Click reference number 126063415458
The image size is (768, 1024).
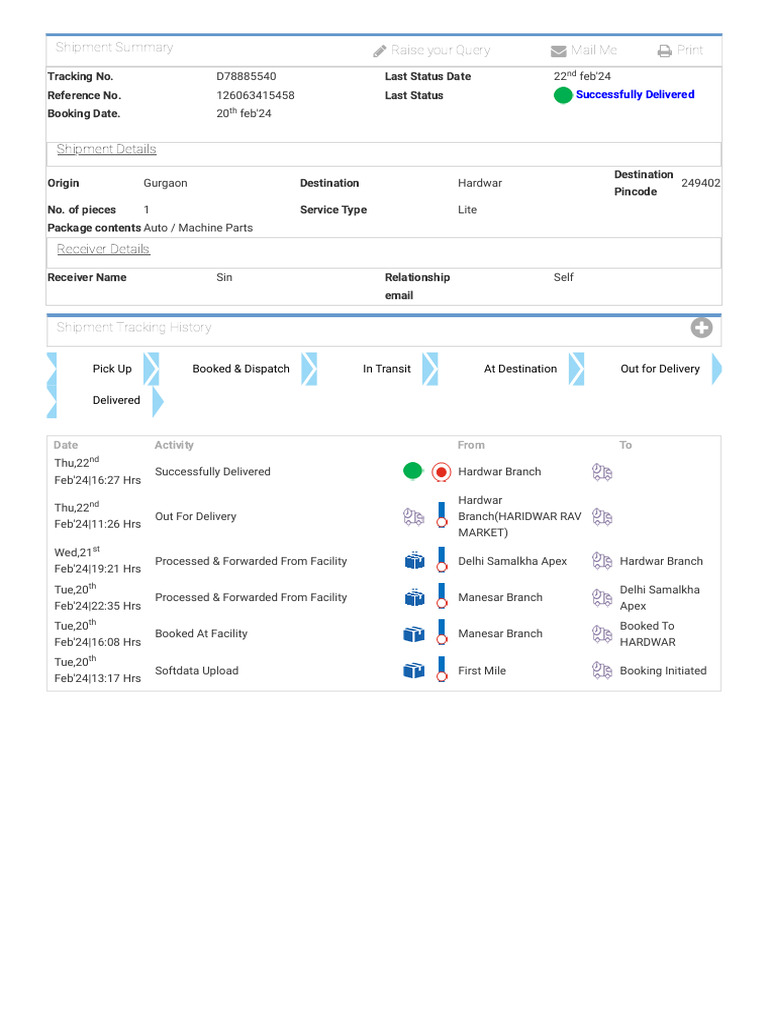pyautogui.click(x=255, y=95)
